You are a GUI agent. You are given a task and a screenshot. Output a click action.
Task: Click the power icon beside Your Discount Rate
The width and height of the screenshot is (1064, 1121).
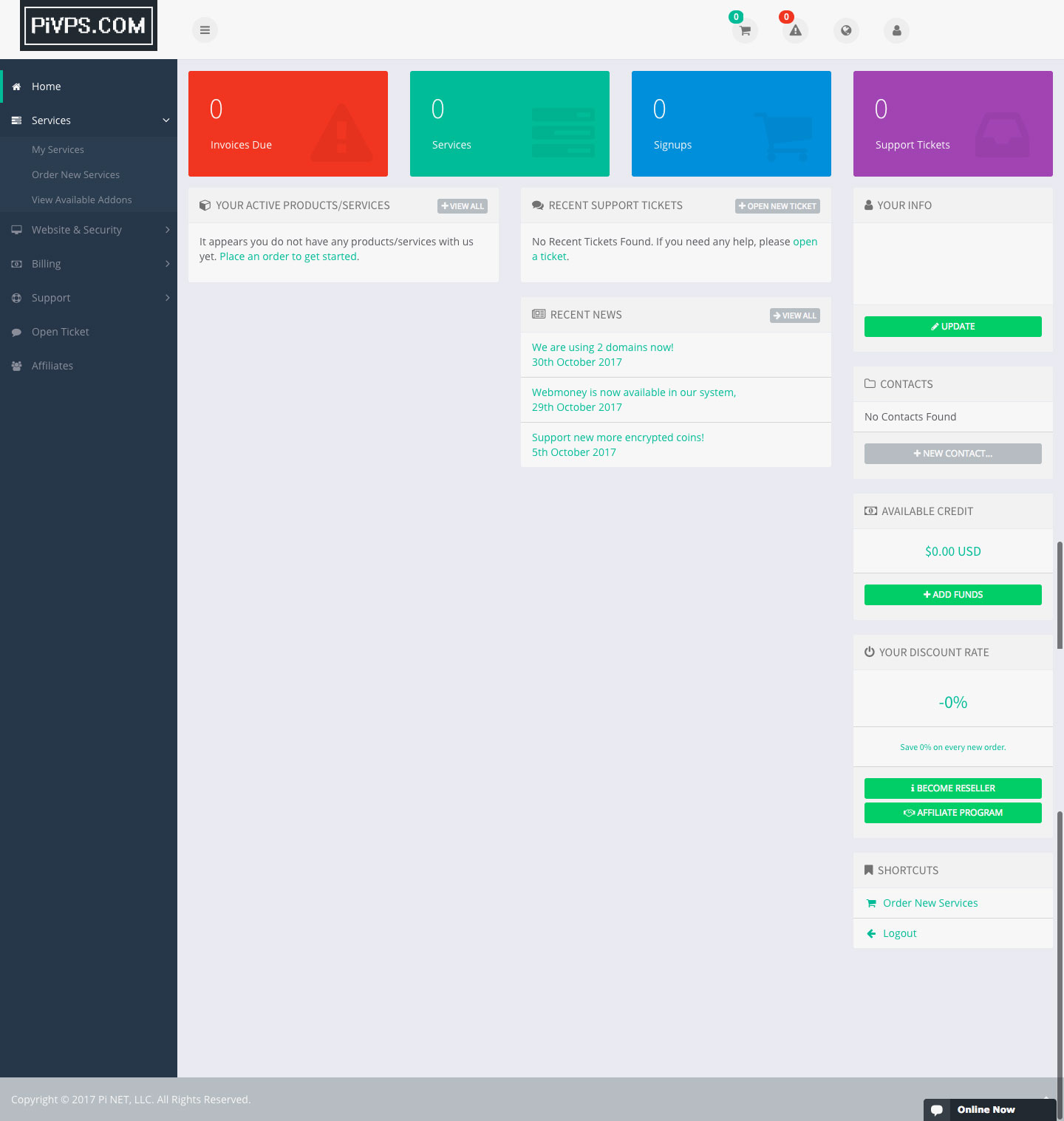870,652
